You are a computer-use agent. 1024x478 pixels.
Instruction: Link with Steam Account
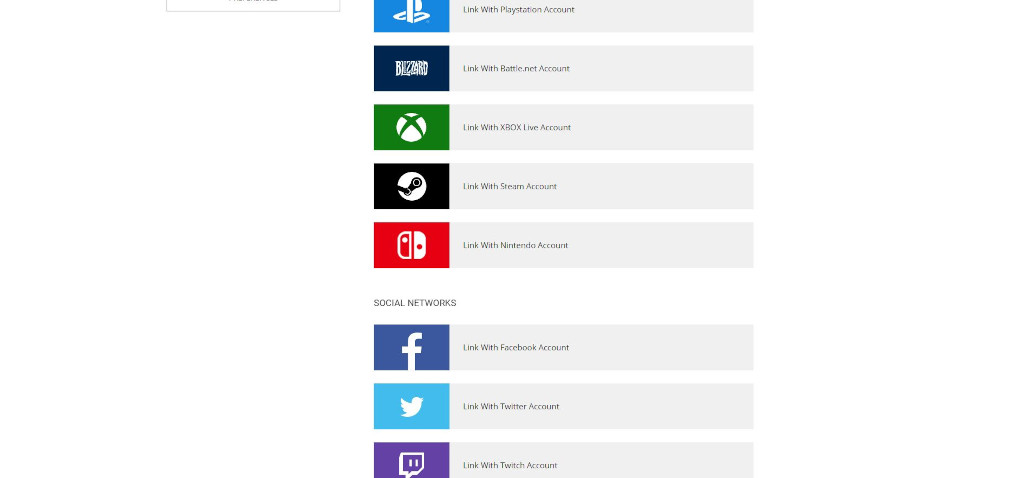click(x=564, y=186)
